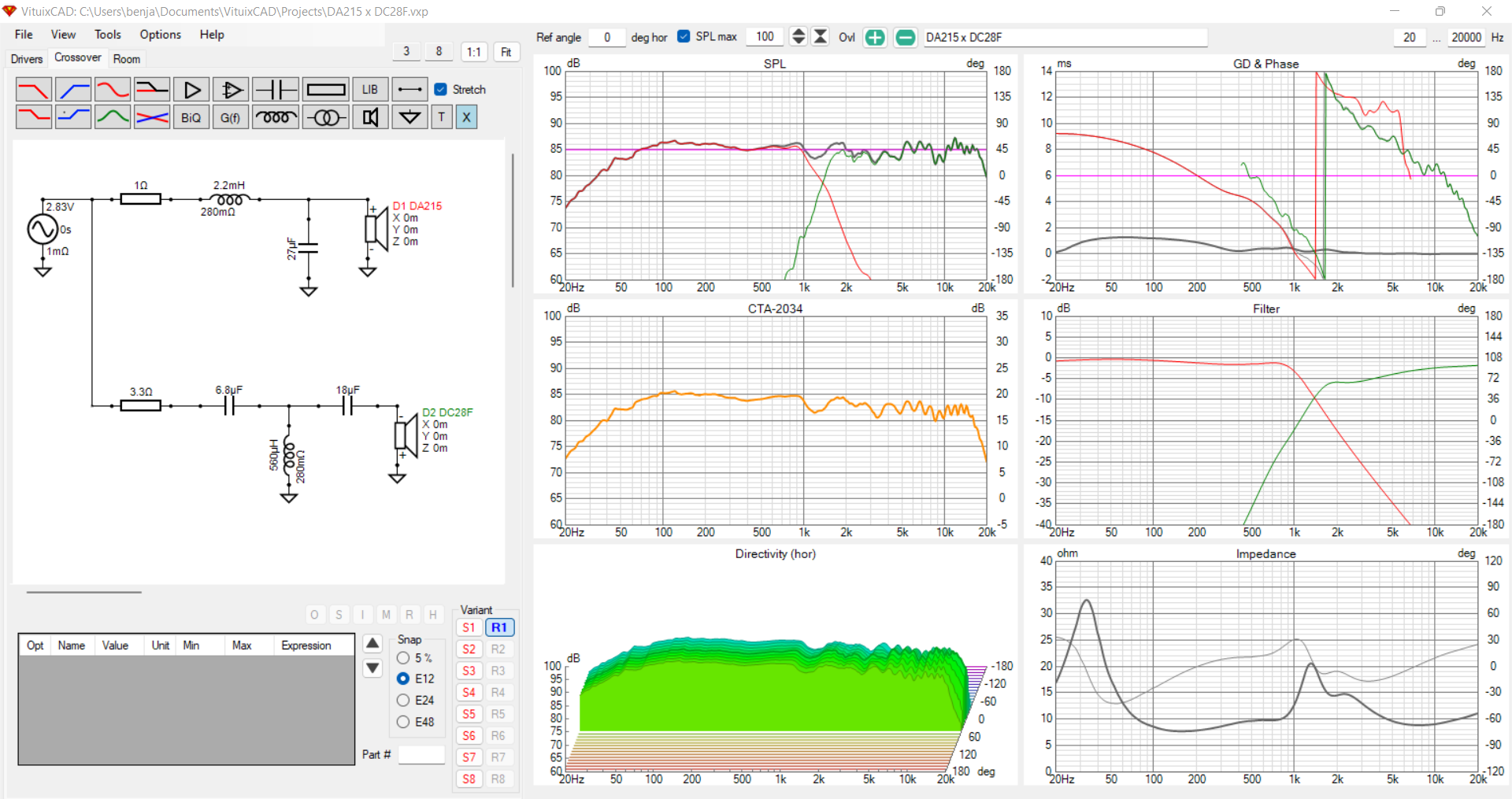This screenshot has width=1512, height=799.
Task: Click the Part # input field
Action: tap(421, 755)
